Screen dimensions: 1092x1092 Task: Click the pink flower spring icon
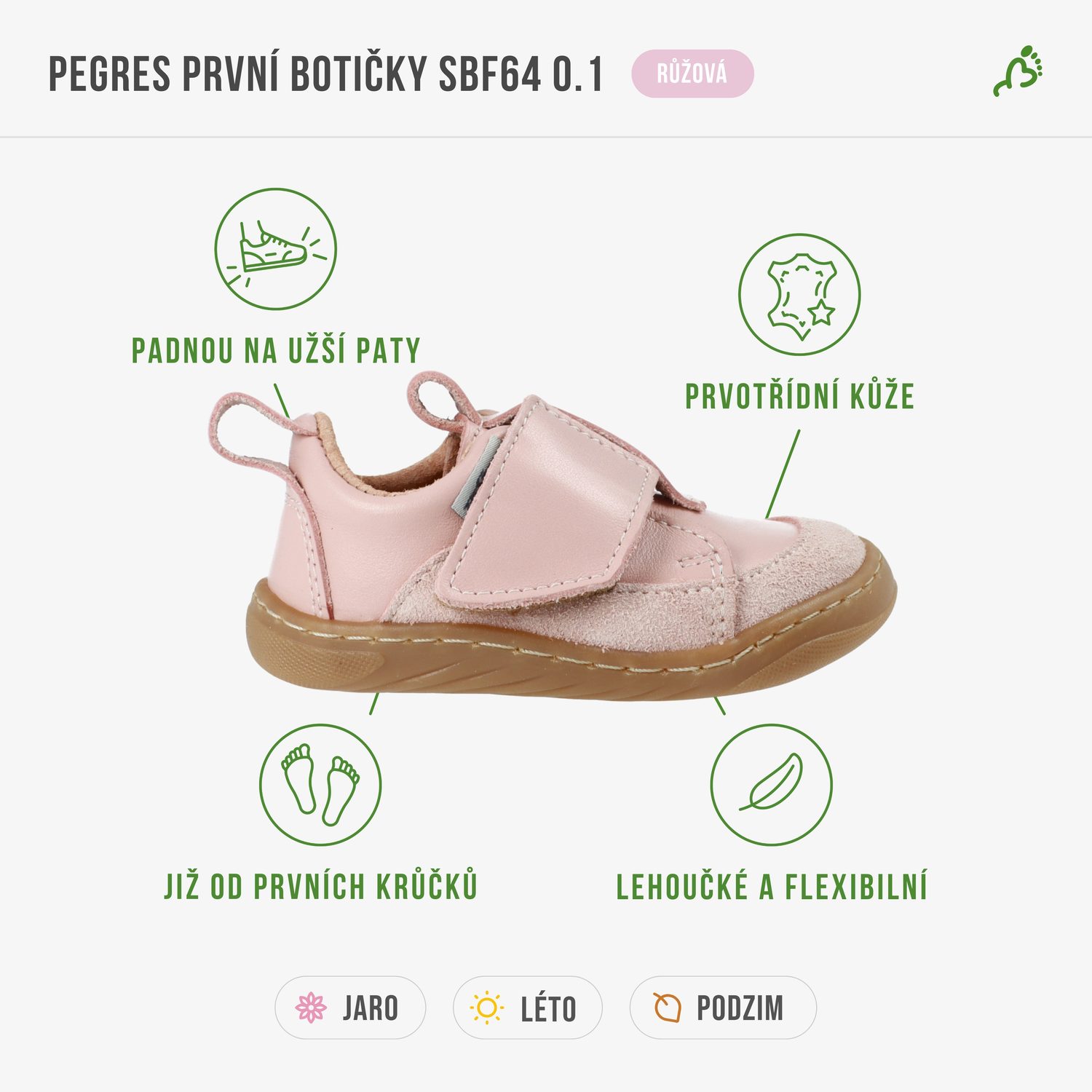(x=311, y=1008)
